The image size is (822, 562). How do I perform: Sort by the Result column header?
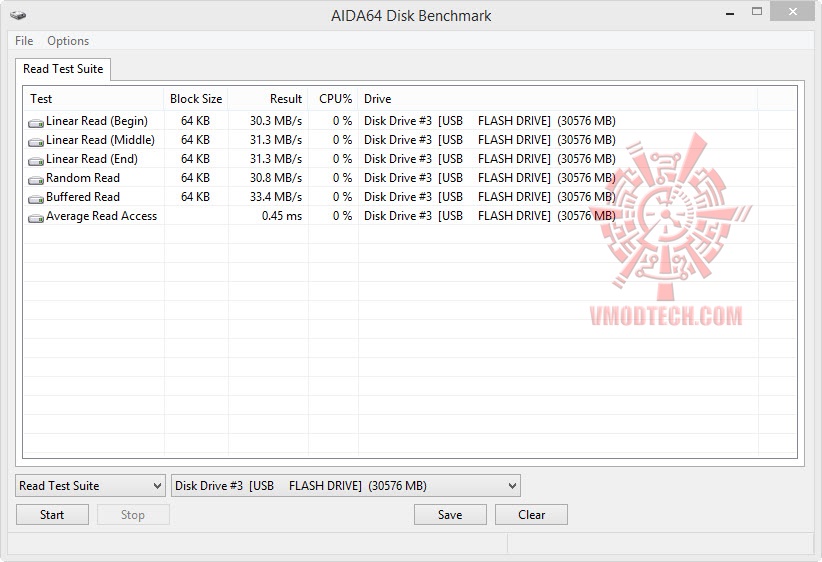268,99
